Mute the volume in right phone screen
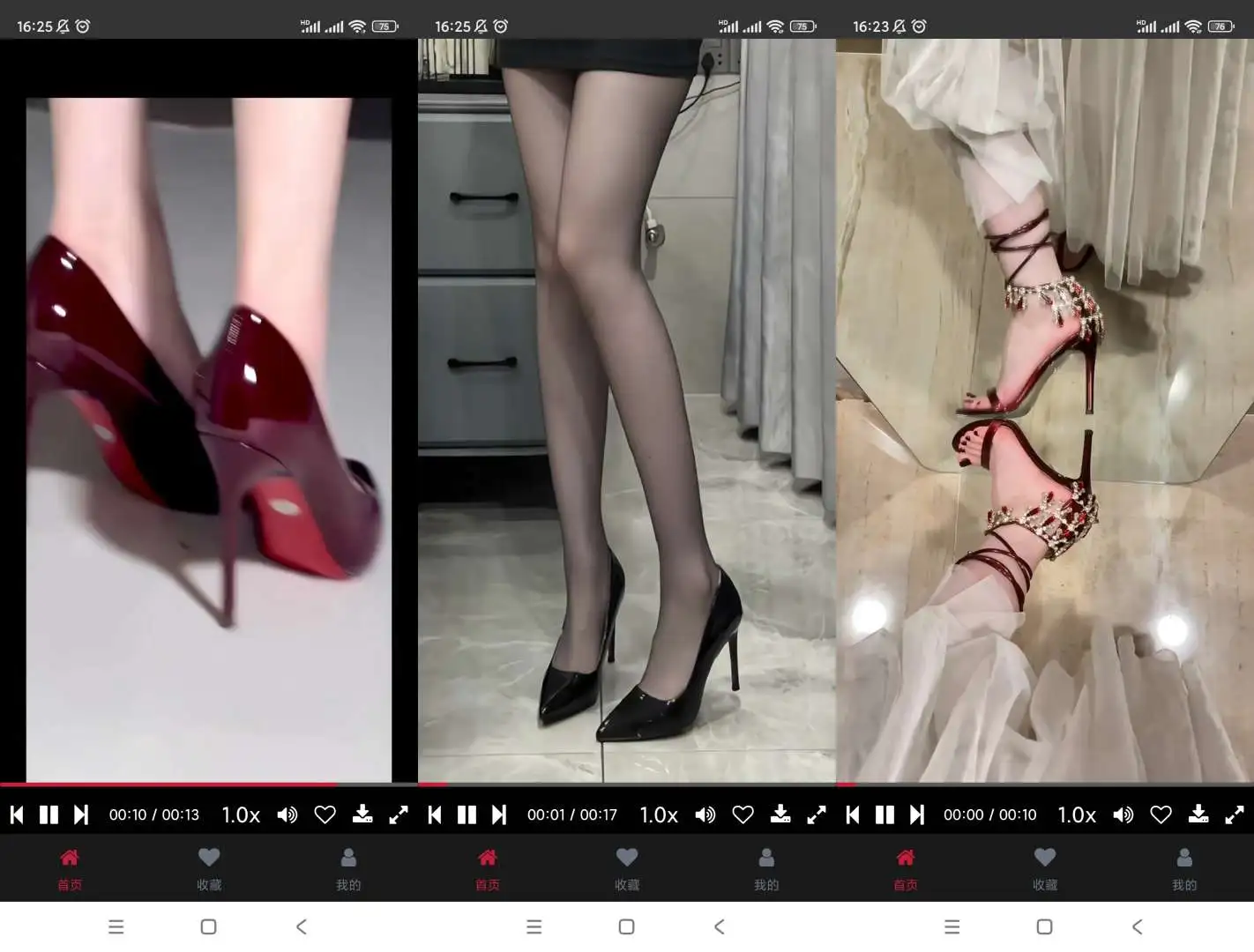1254x952 pixels. pyautogui.click(x=1123, y=814)
